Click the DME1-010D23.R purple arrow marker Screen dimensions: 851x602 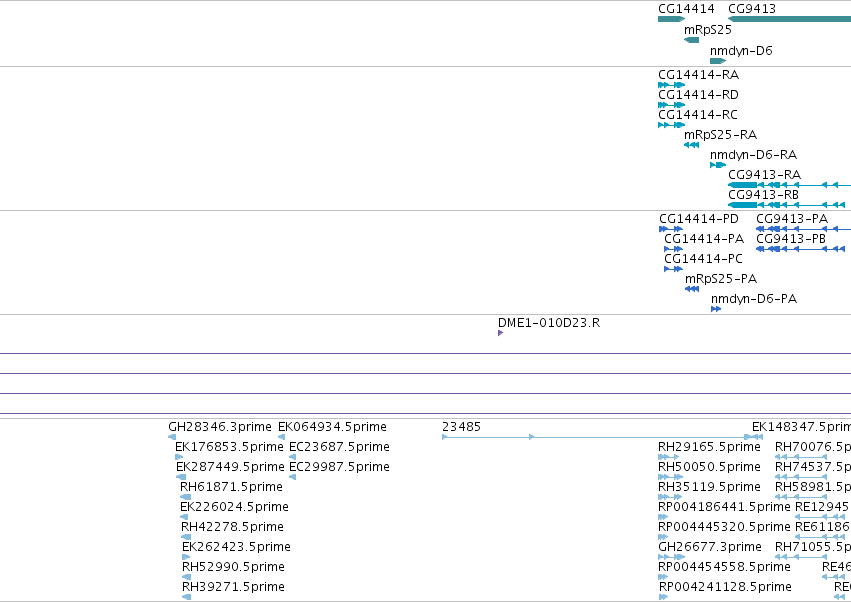point(500,333)
